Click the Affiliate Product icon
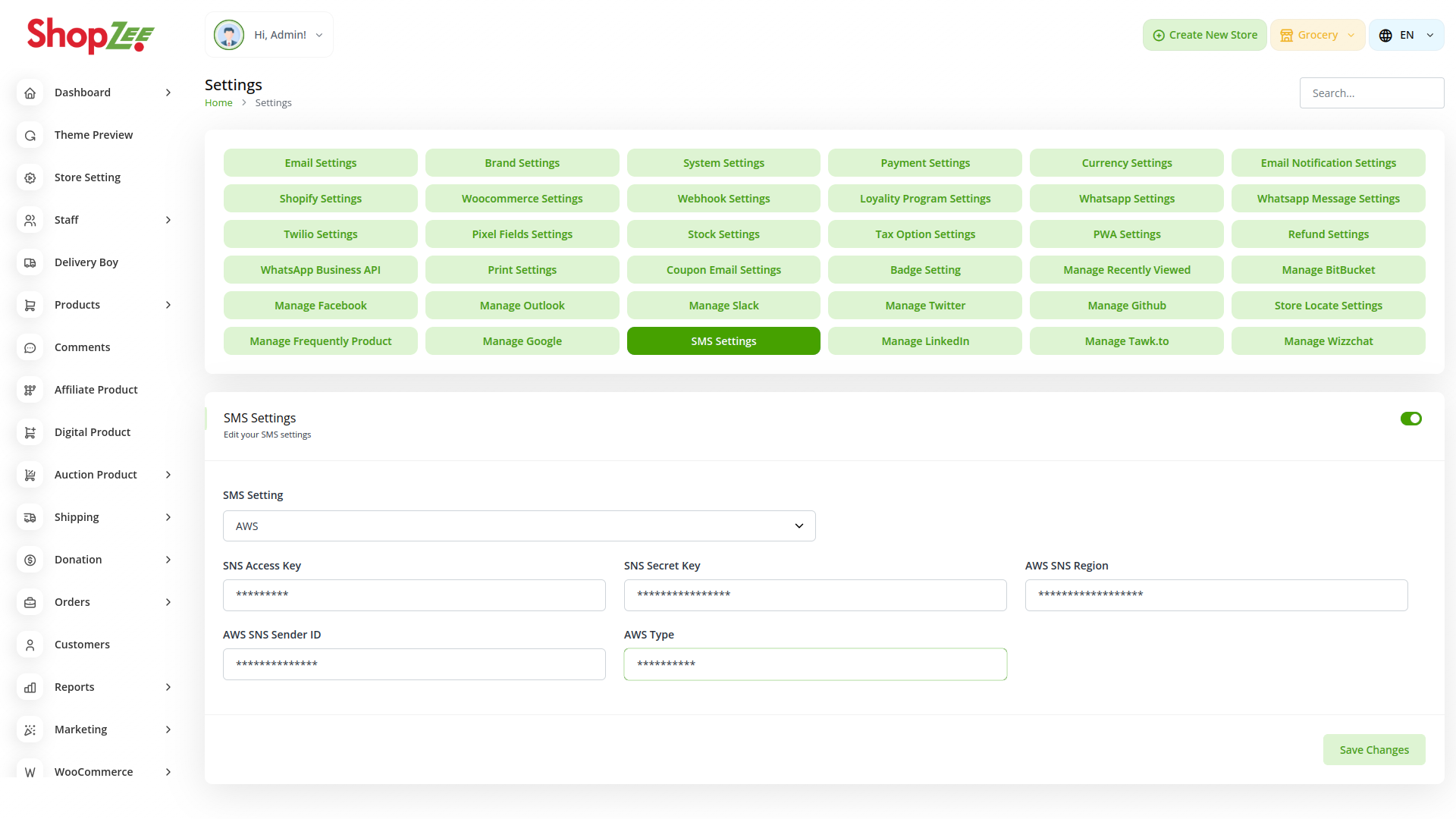Image resolution: width=1456 pixels, height=819 pixels. (x=30, y=390)
